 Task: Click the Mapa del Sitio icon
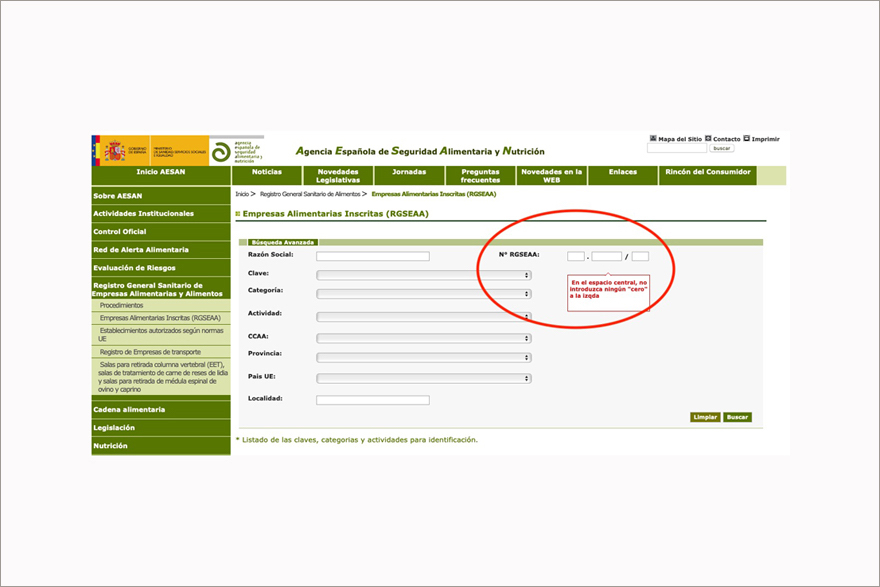click(653, 139)
